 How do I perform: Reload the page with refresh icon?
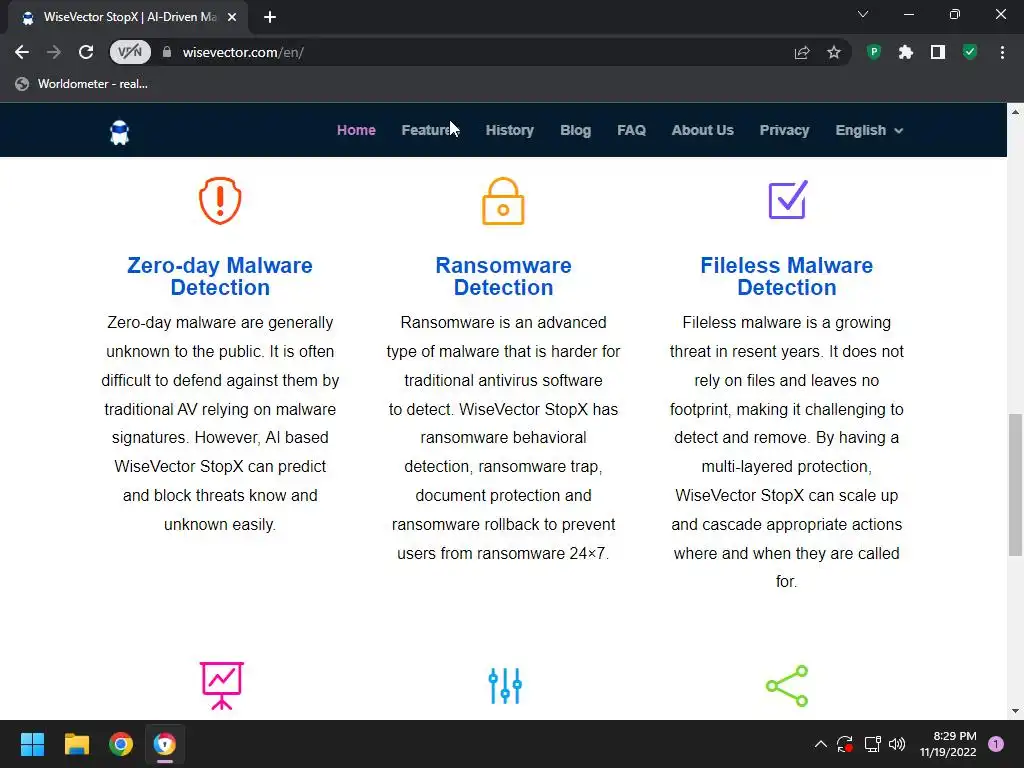coord(86,52)
